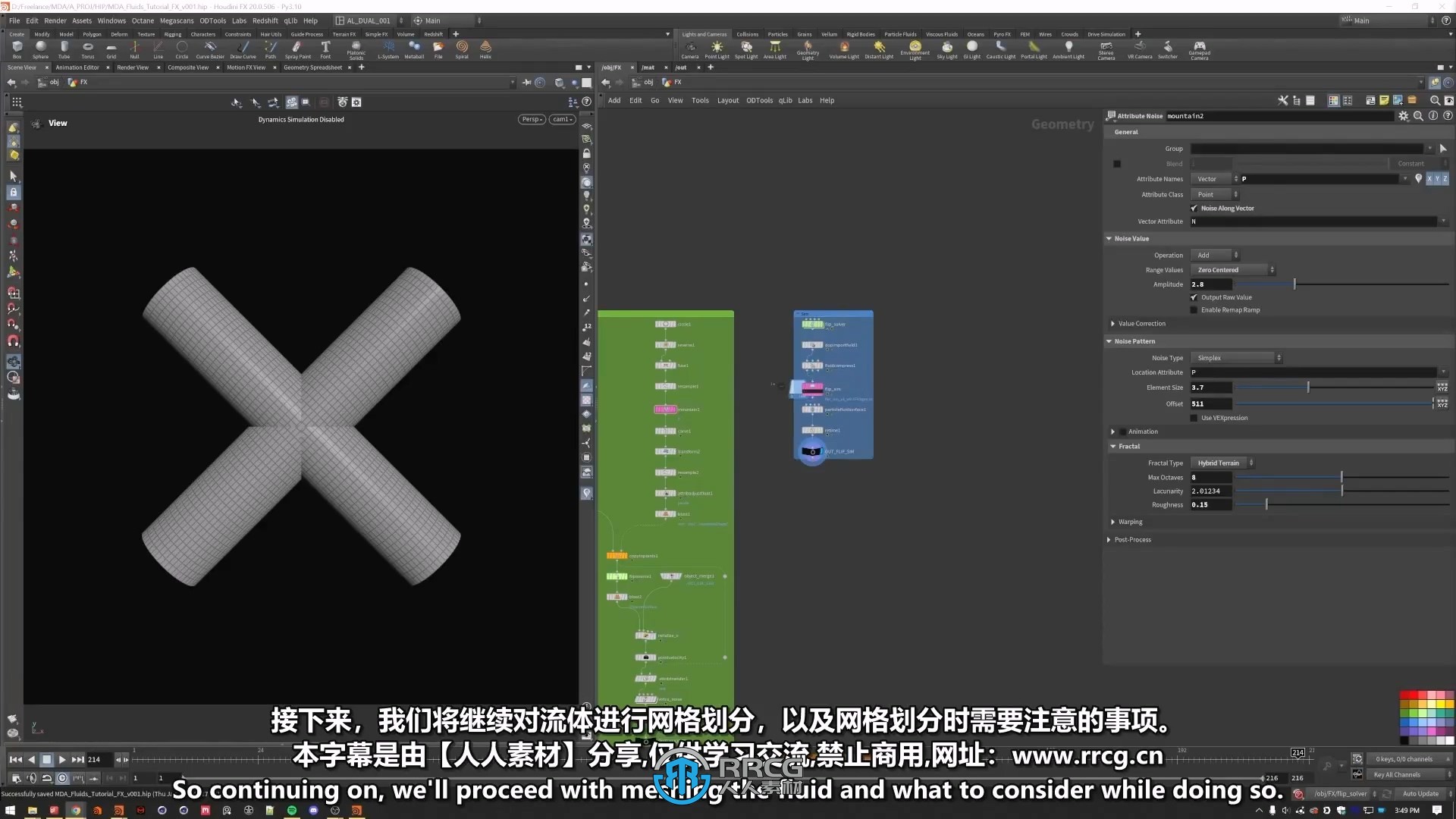This screenshot has width=1456, height=819.
Task: Open network editor Layout menu
Action: pos(728,101)
